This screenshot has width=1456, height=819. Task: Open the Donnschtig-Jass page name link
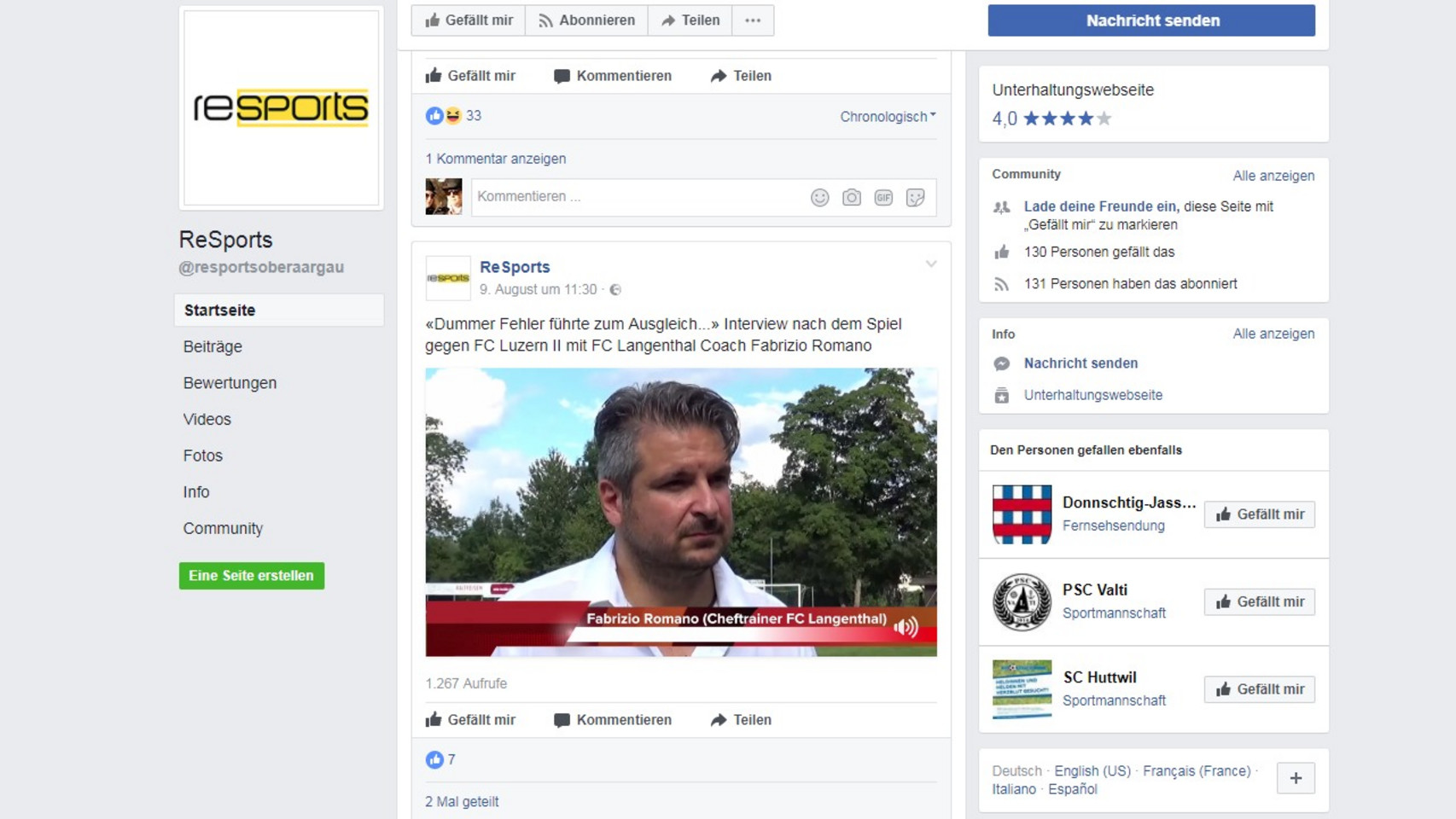(1129, 502)
